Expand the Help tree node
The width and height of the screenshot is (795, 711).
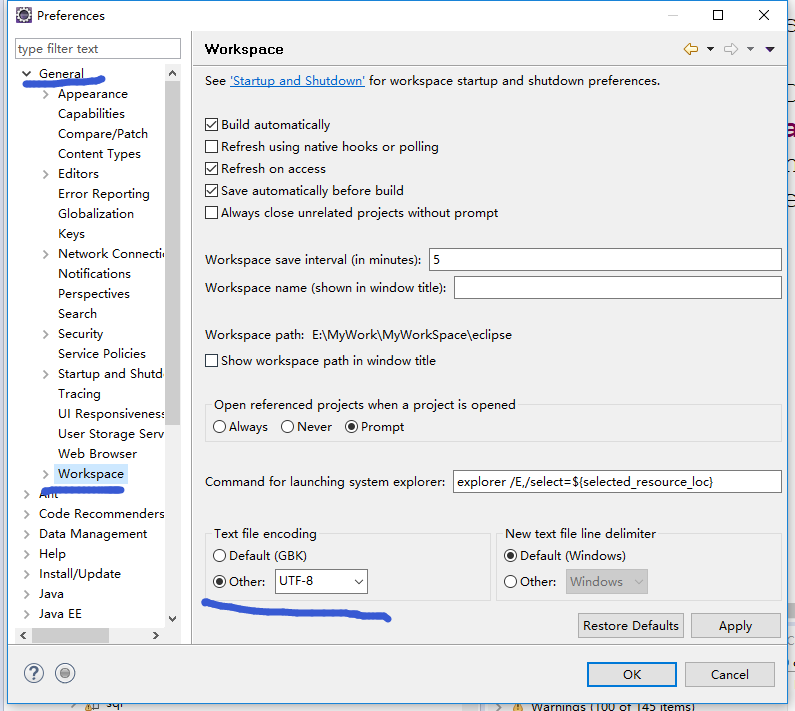click(x=26, y=554)
